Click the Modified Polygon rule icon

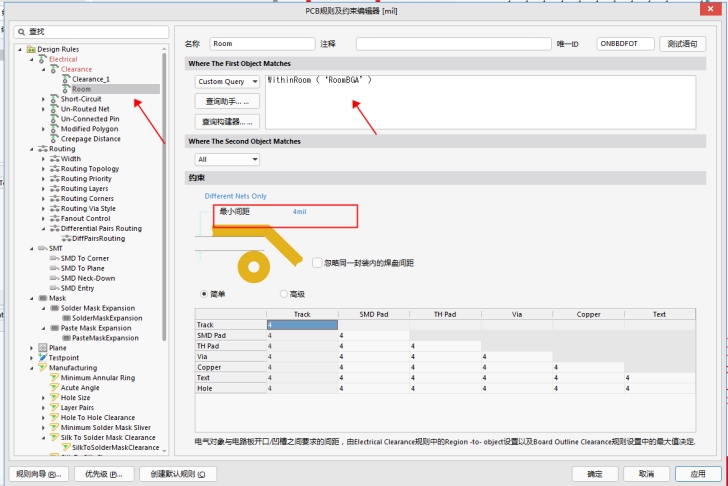54,129
